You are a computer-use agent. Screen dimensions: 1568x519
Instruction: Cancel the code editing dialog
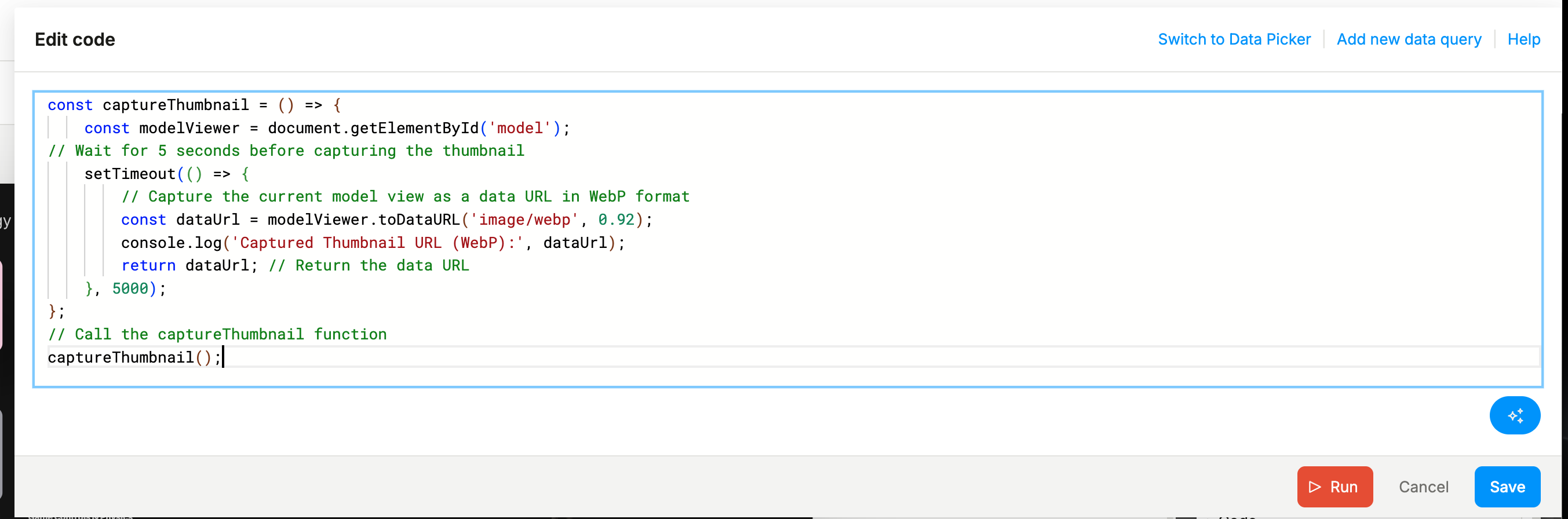click(1423, 487)
